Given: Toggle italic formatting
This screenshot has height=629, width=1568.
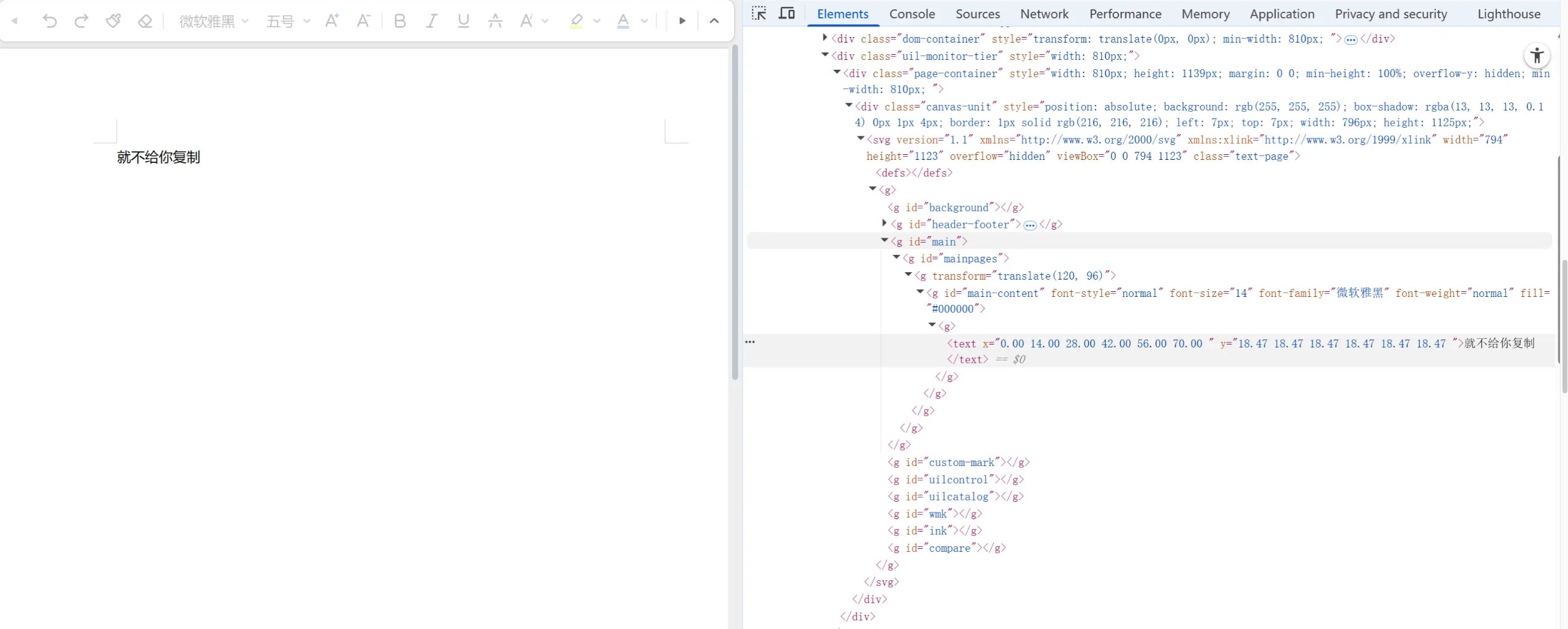Looking at the screenshot, I should 432,21.
